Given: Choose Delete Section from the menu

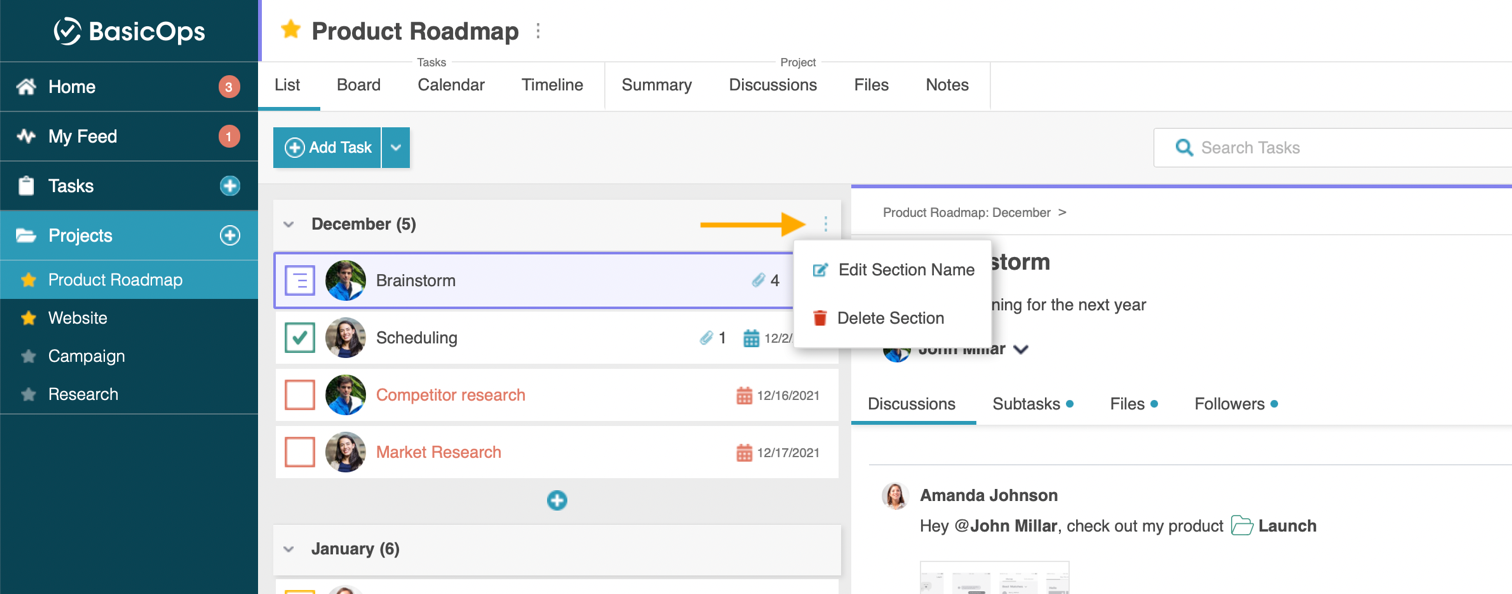Looking at the screenshot, I should point(889,318).
